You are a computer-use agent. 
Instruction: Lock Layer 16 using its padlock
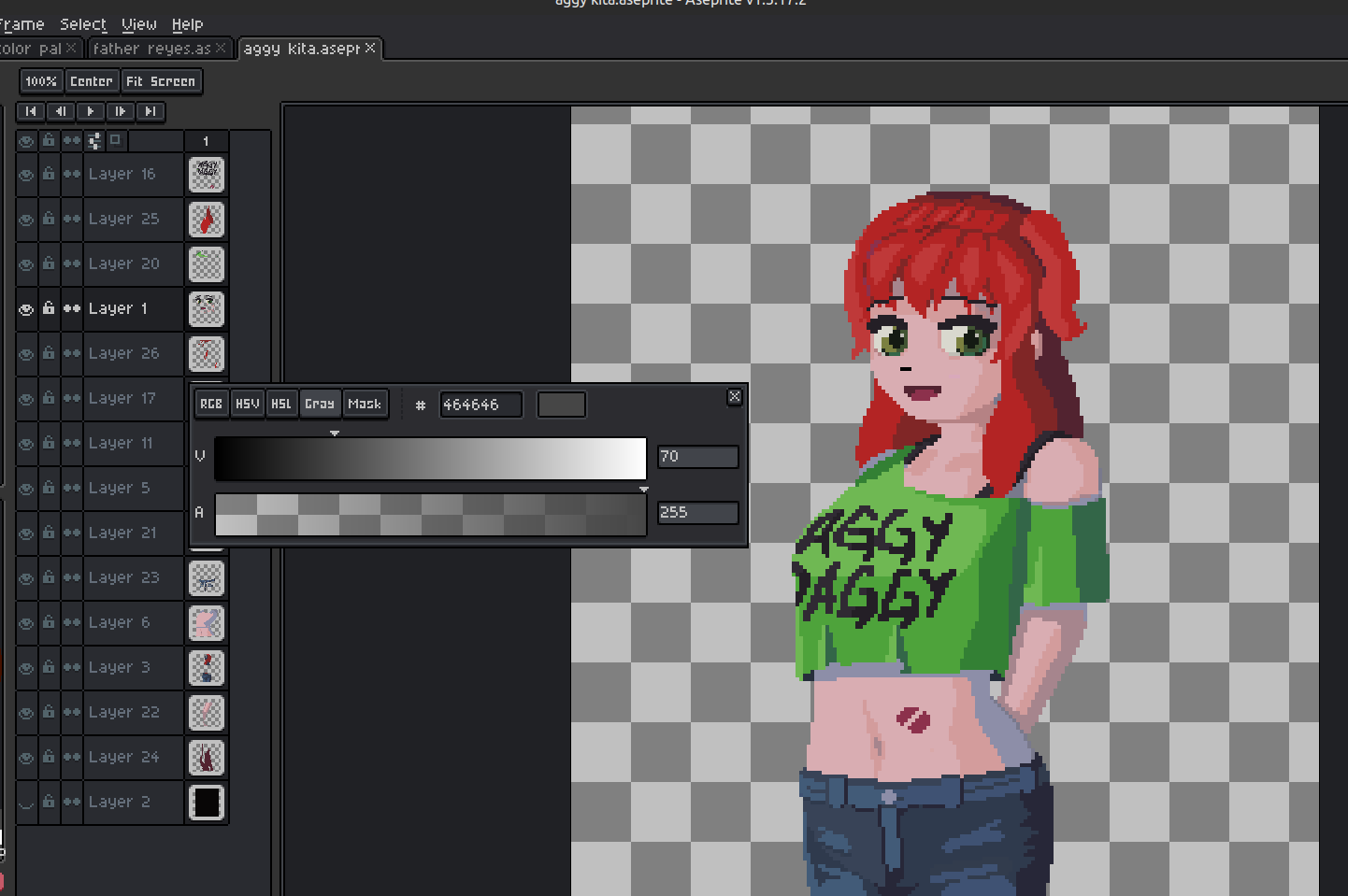coord(49,174)
